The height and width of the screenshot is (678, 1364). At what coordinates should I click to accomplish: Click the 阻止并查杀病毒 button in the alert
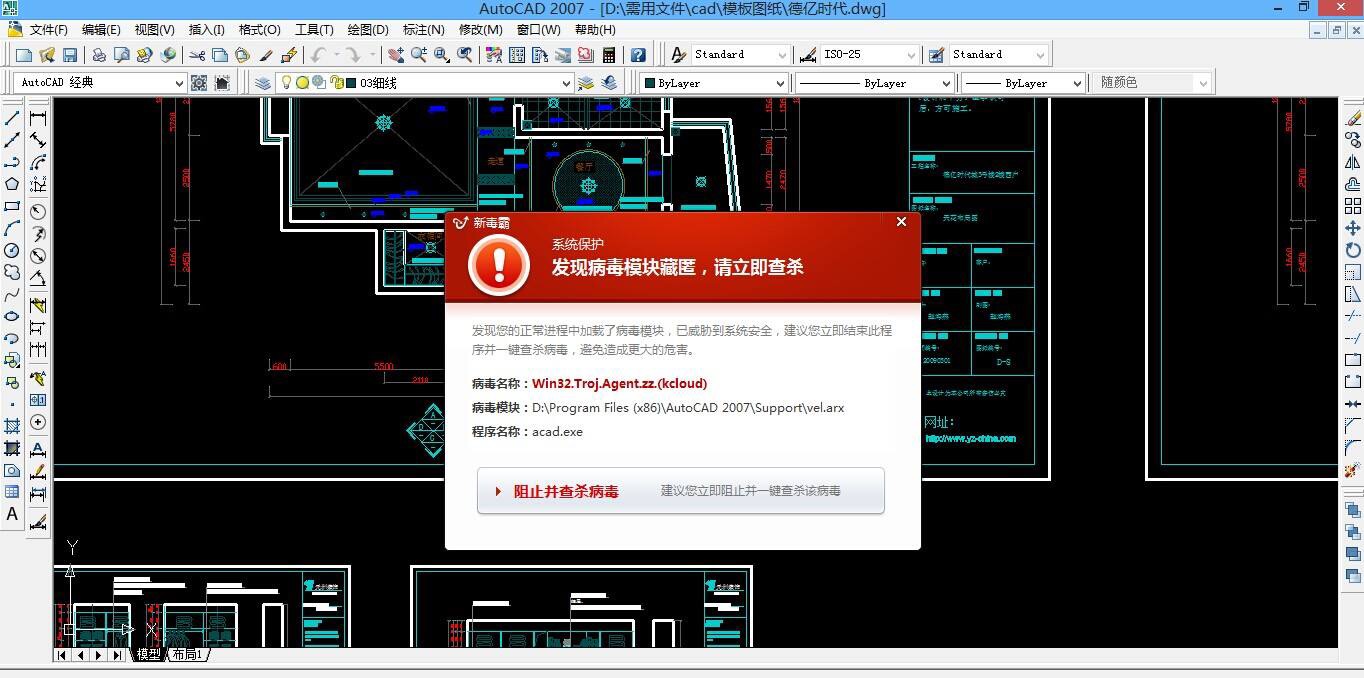tap(567, 491)
